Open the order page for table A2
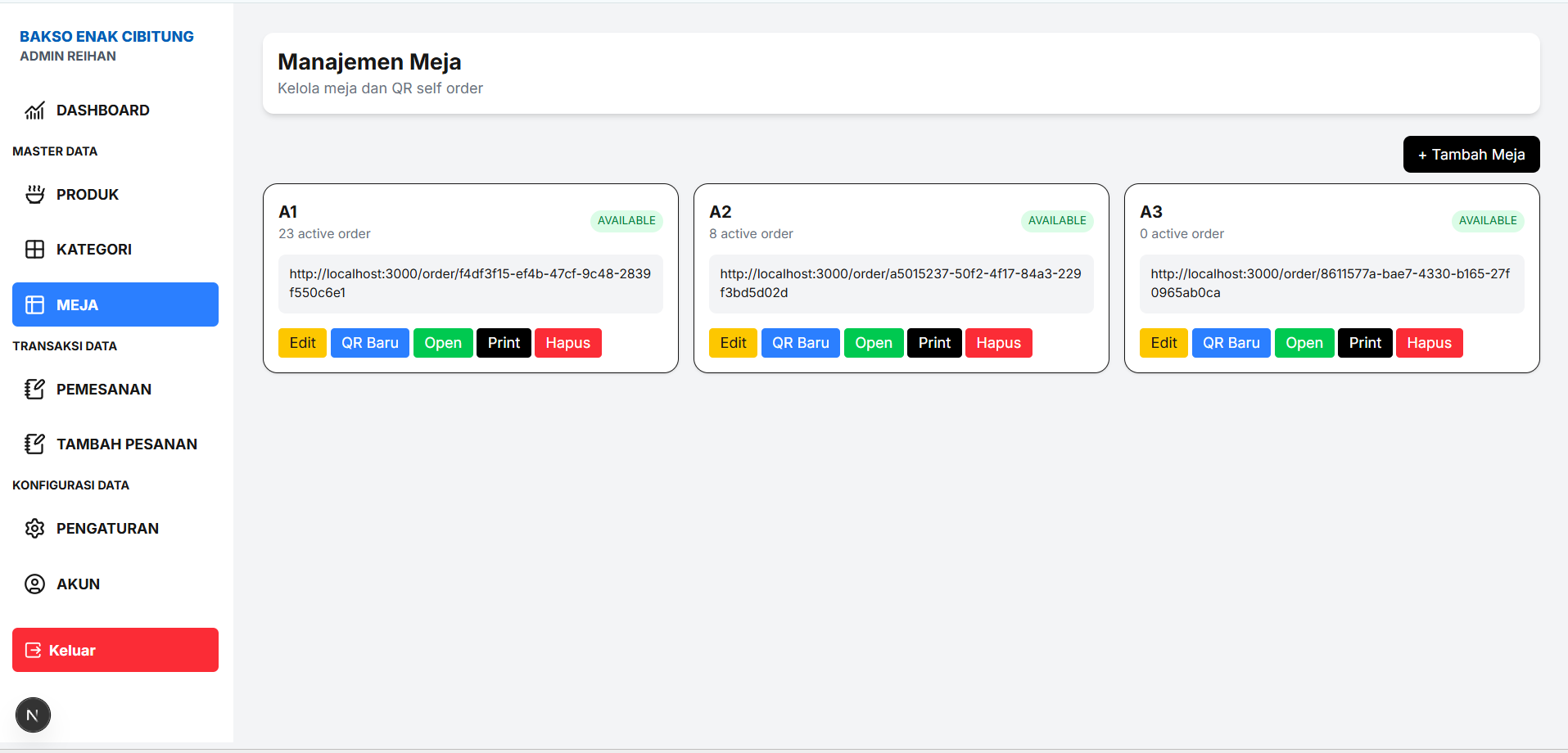Screen dimensions: 1568x753 [x=874, y=343]
